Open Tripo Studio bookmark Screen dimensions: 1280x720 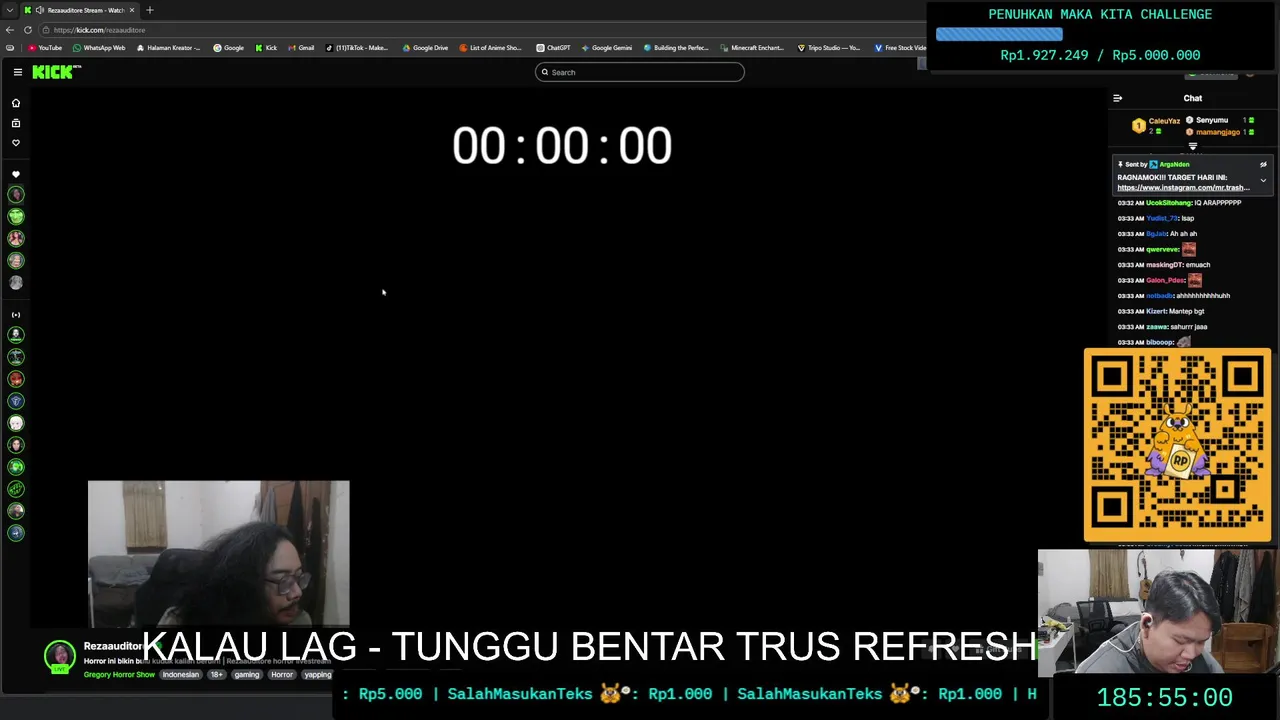click(x=828, y=48)
